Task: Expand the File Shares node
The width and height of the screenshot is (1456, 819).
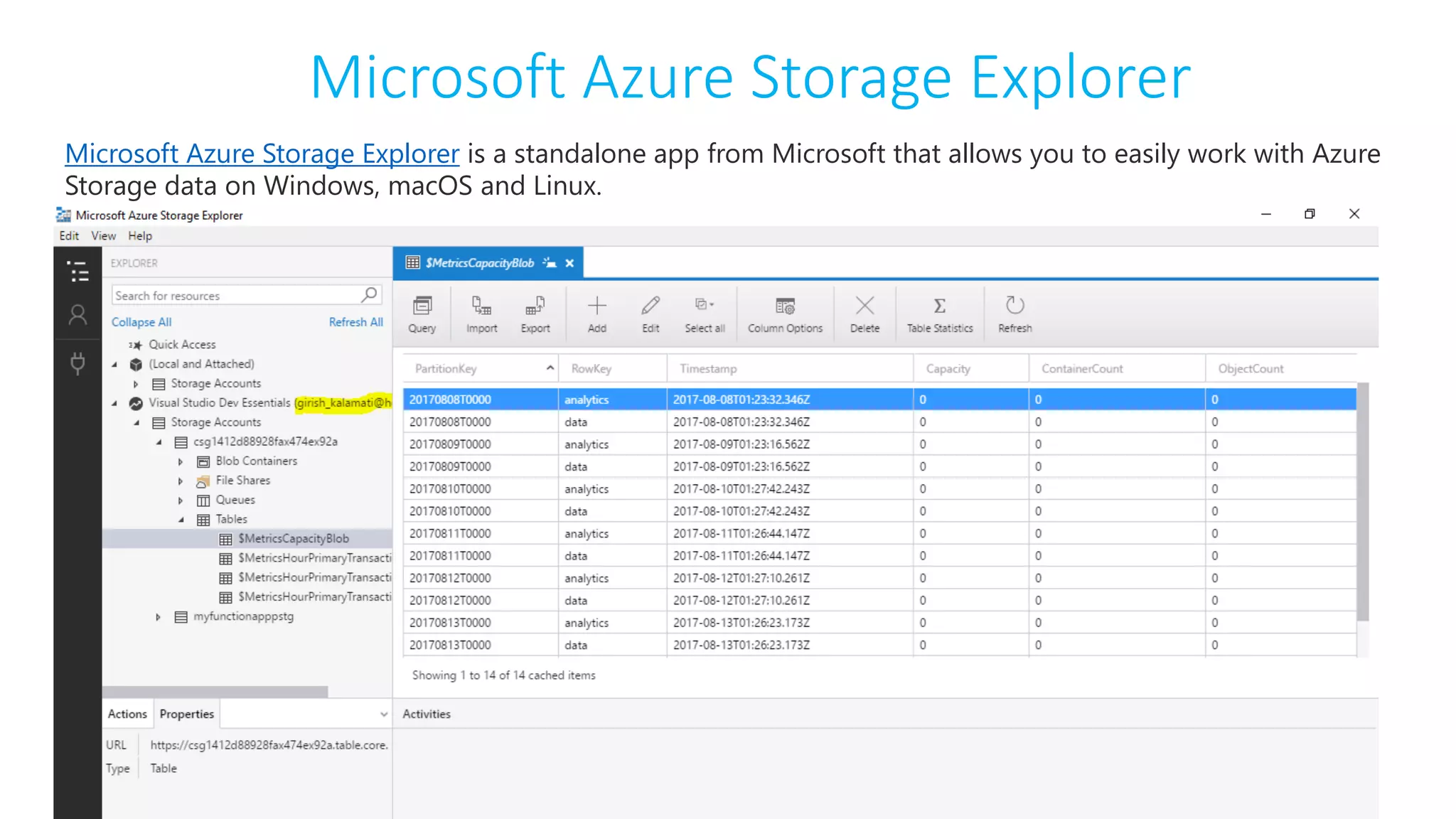Action: click(x=181, y=481)
